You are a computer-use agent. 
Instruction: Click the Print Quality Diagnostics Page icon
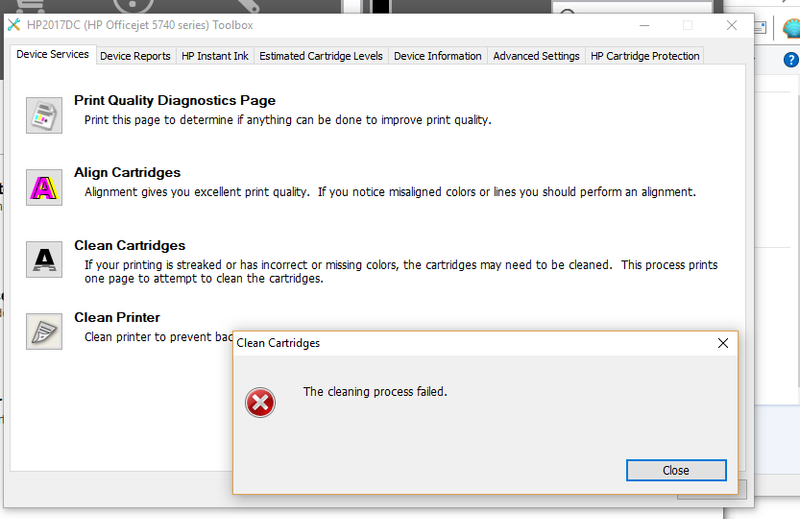pyautogui.click(x=44, y=115)
